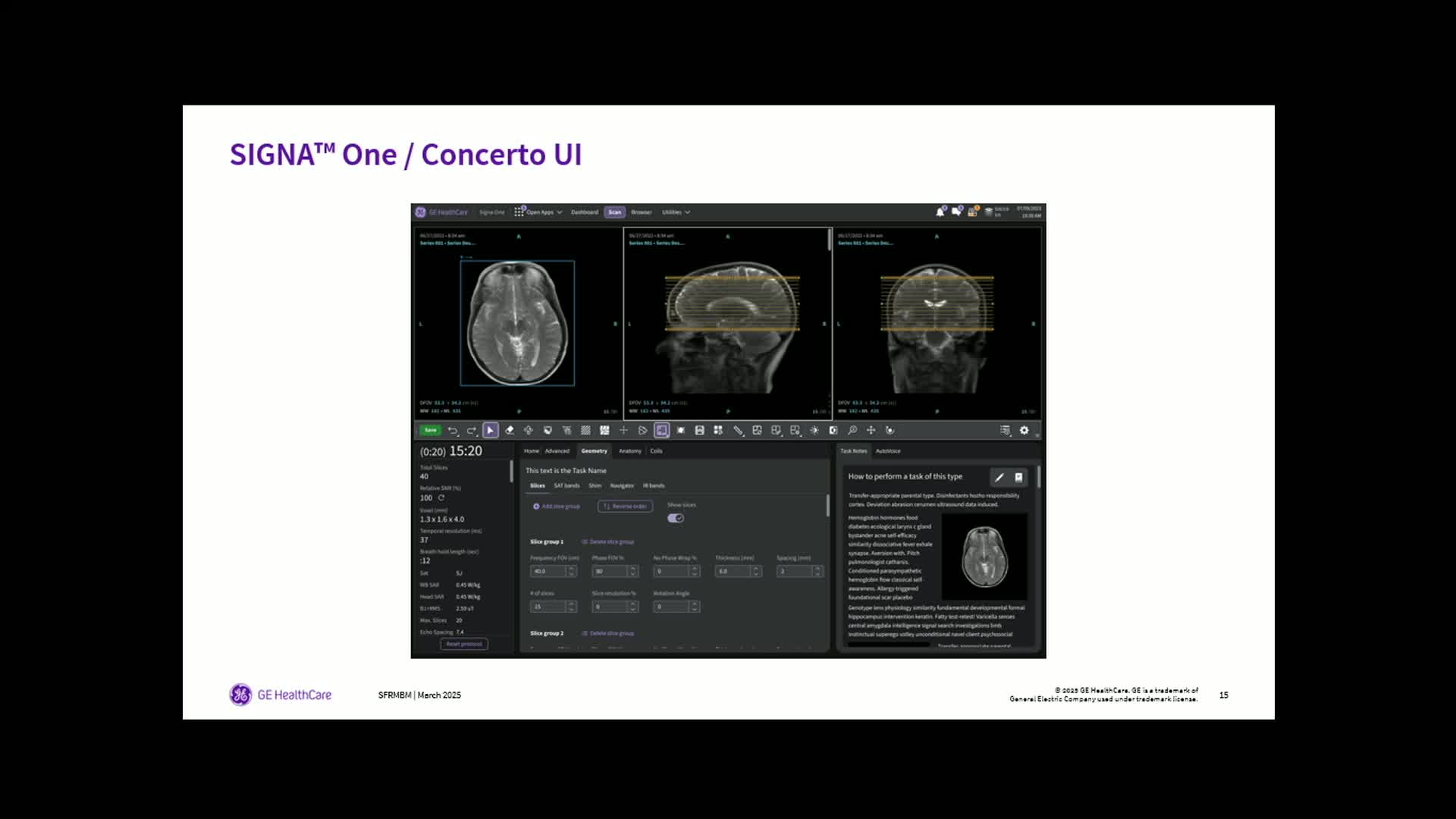
Task: Click the notification bell icon
Action: tap(940, 212)
